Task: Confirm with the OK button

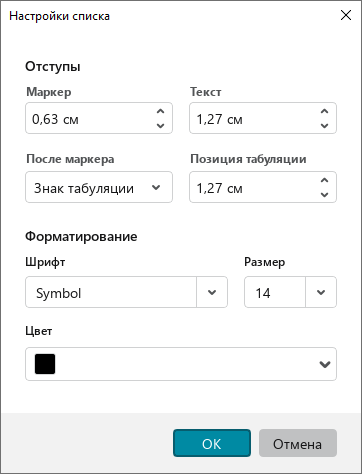Action: pos(212,443)
